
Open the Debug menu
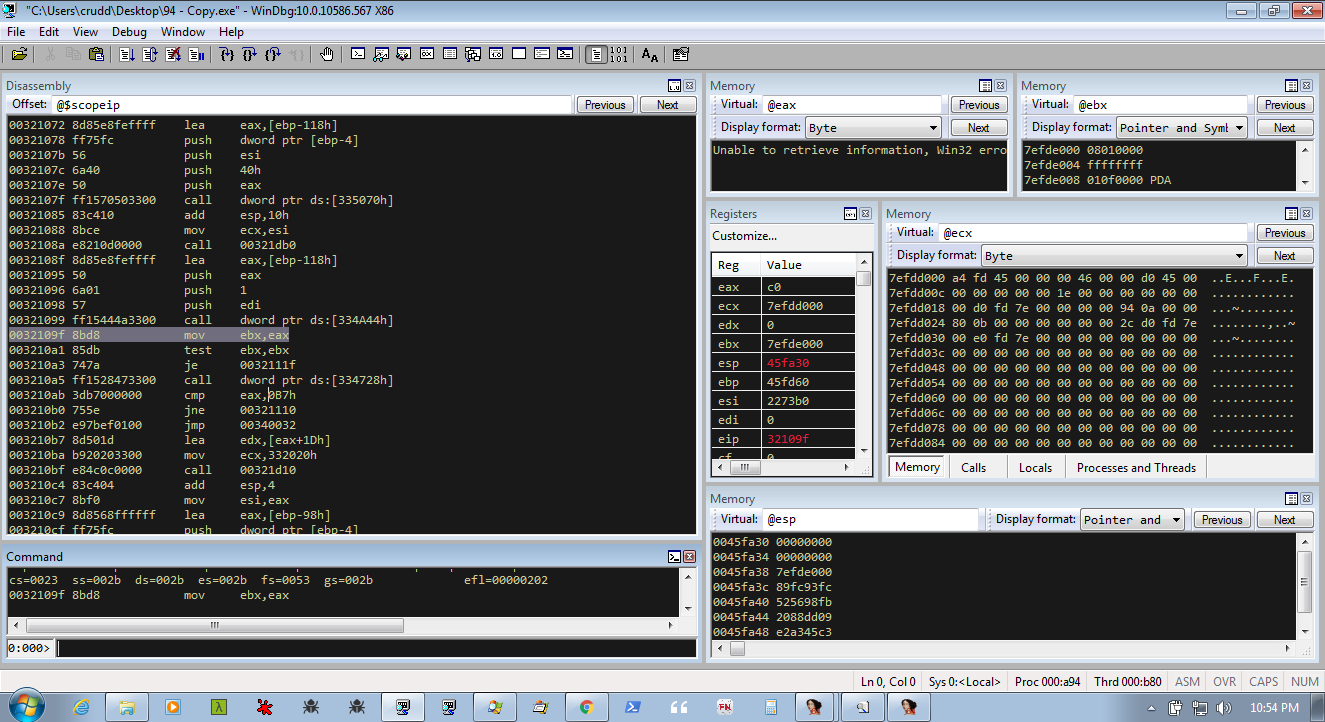coord(129,32)
